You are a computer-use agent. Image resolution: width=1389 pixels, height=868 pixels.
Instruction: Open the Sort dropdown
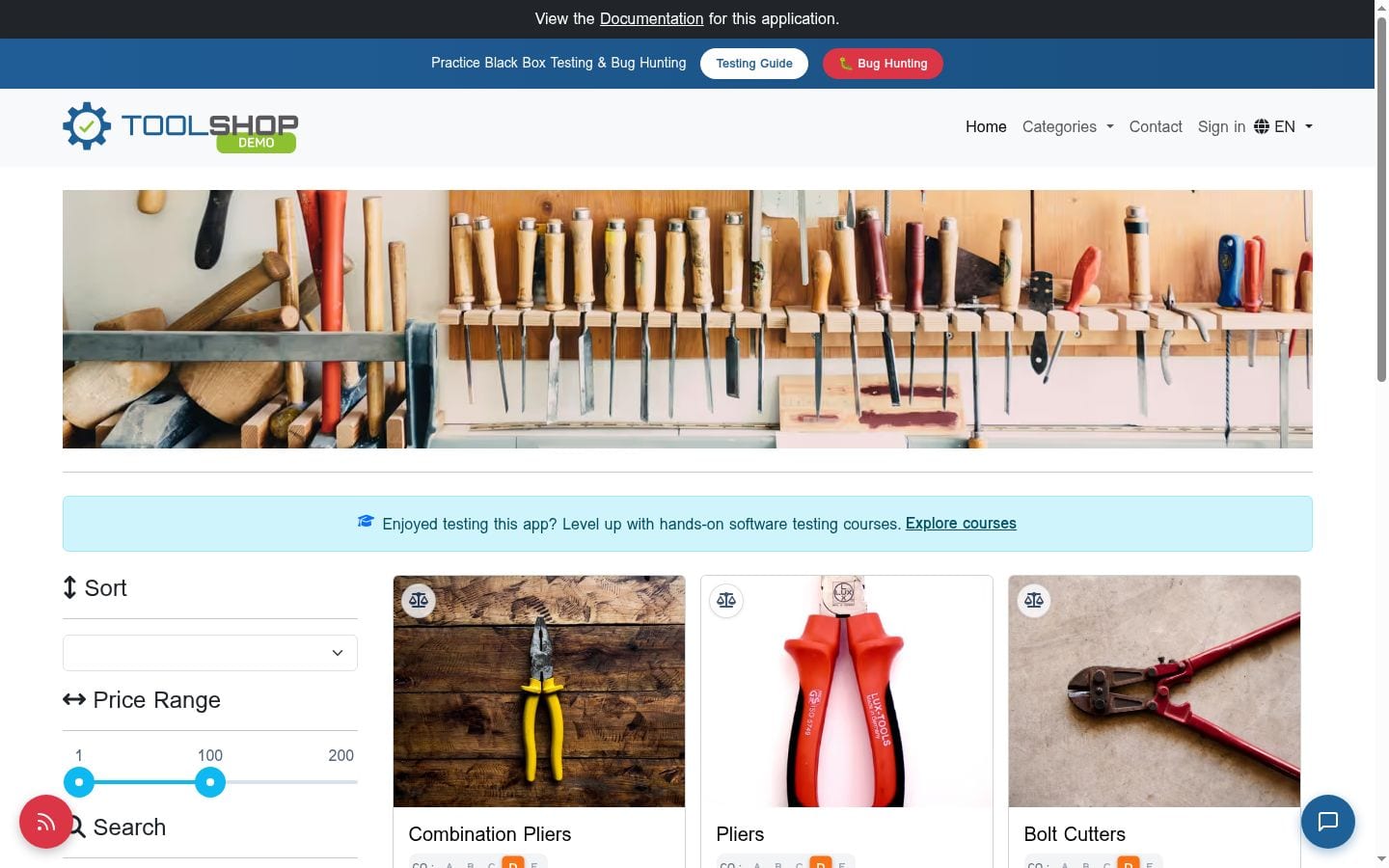[210, 653]
